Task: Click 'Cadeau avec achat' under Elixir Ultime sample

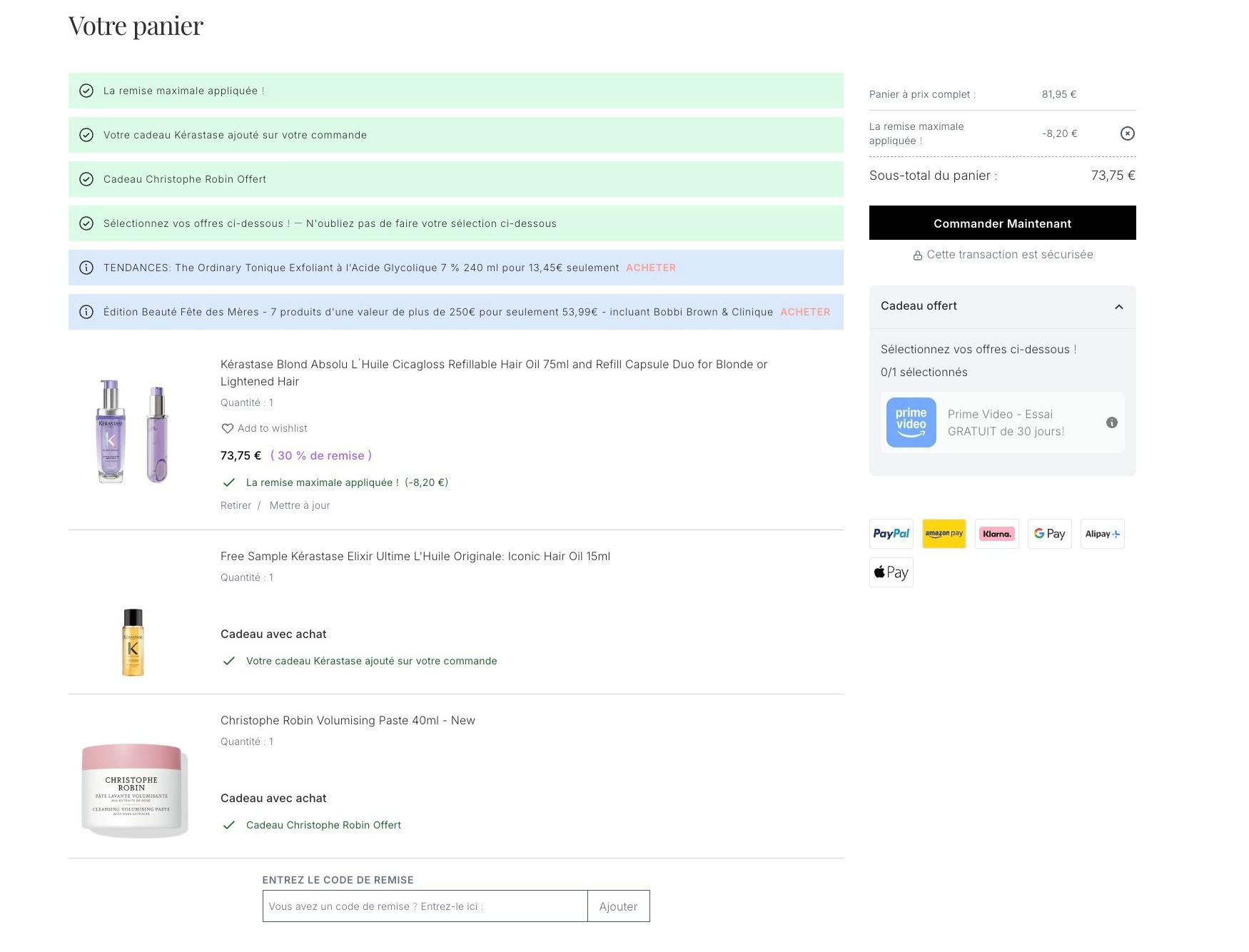Action: [273, 634]
